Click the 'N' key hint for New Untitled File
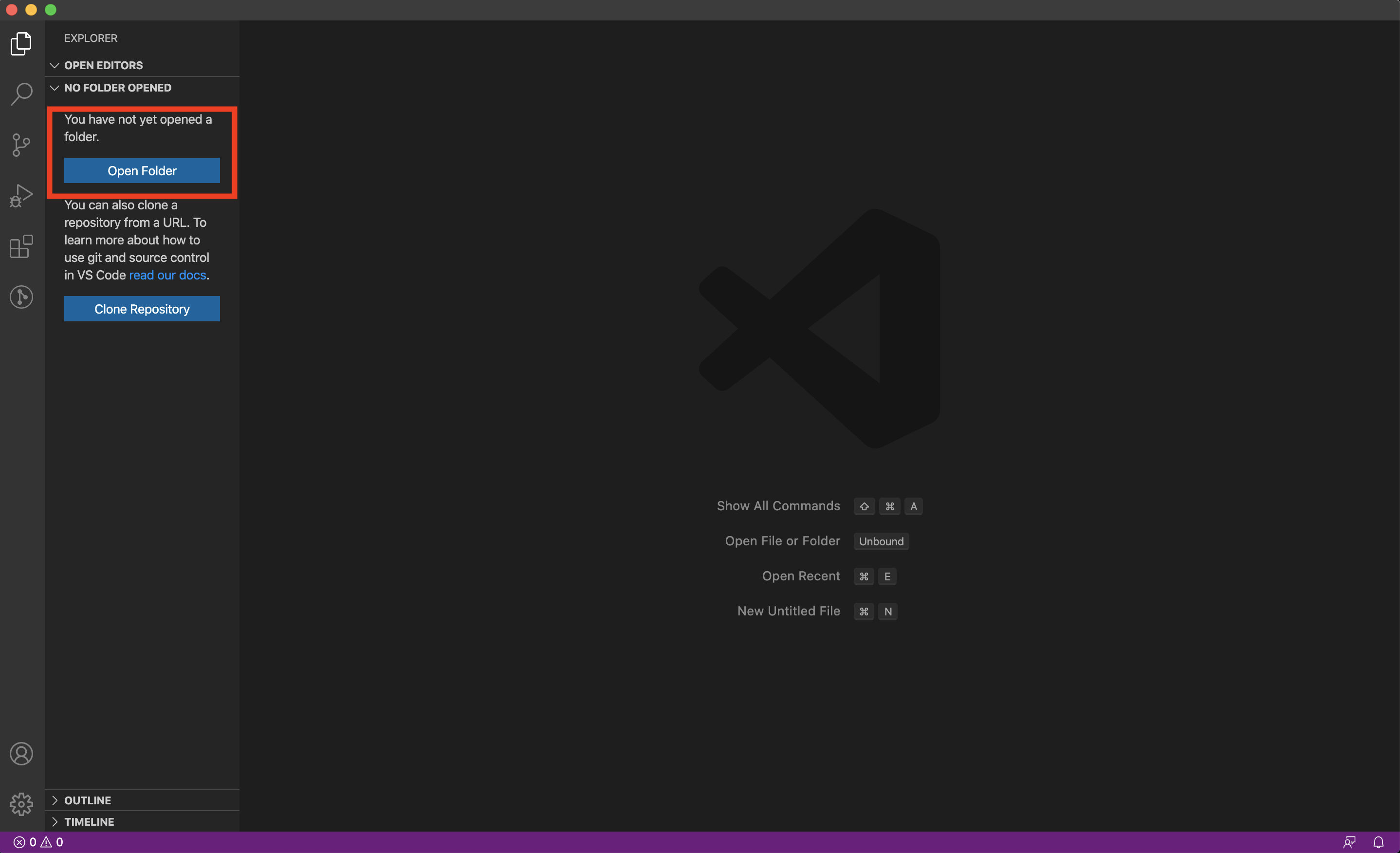 click(888, 612)
